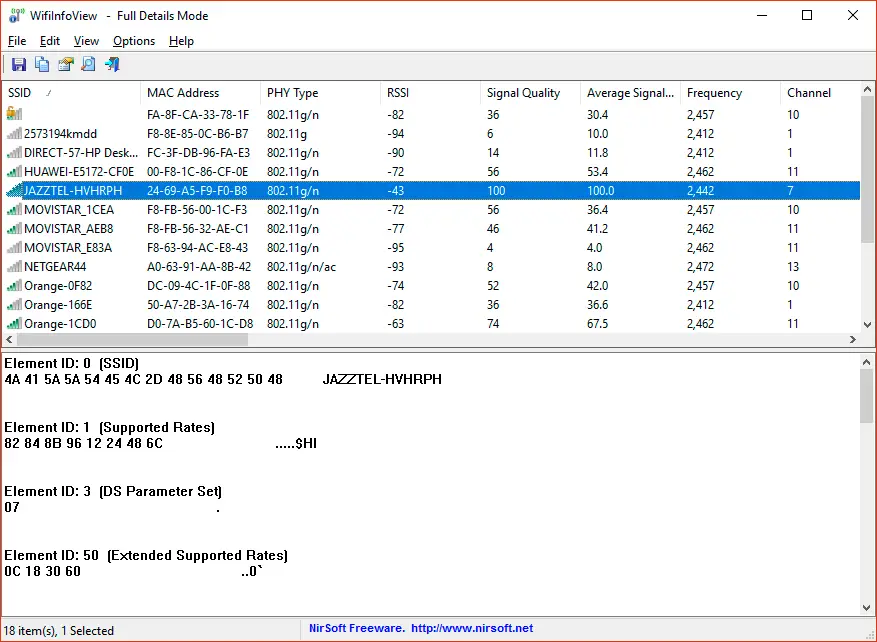877x642 pixels.
Task: Click the locked network icon in first row
Action: point(14,114)
